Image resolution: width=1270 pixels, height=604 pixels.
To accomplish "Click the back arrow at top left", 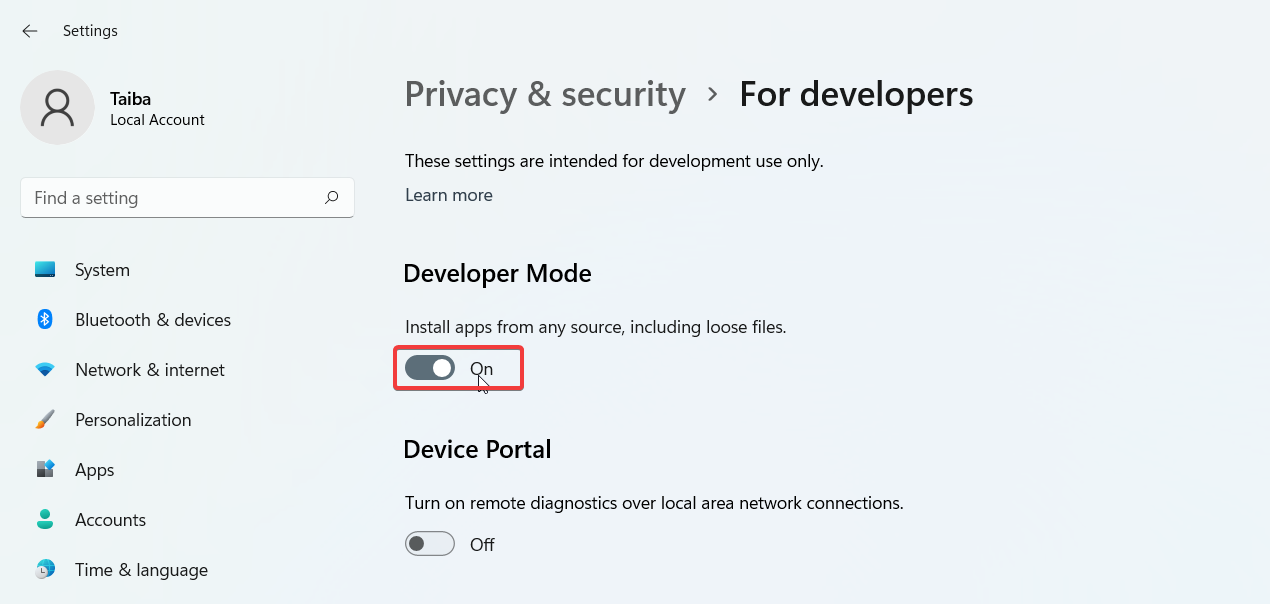I will (29, 31).
